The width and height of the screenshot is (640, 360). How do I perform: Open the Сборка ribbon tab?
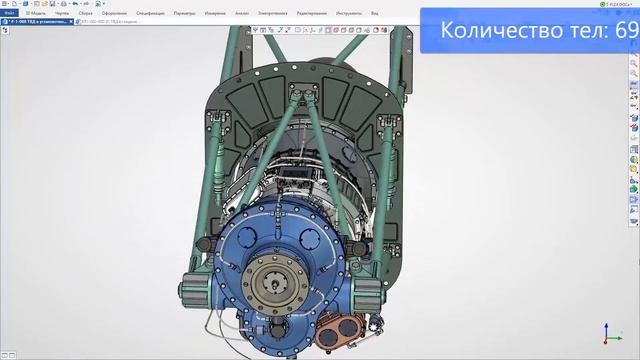tap(85, 13)
